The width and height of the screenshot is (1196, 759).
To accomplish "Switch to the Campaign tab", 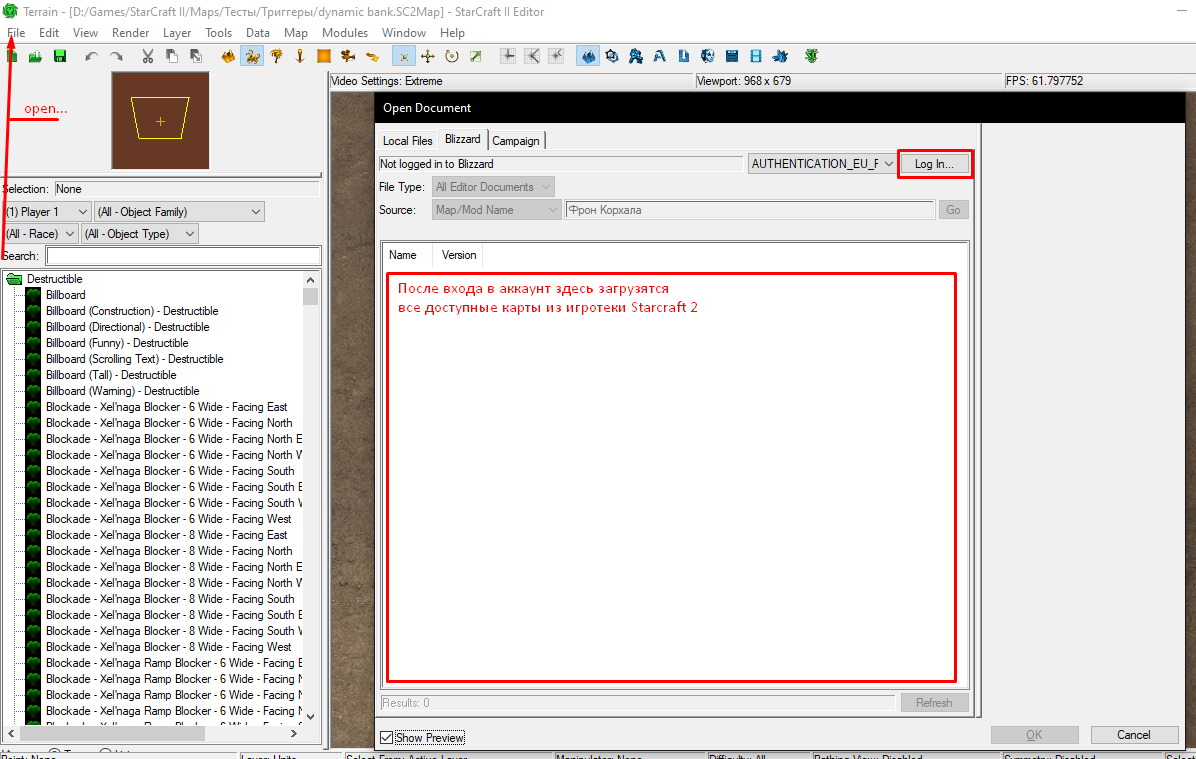I will [516, 140].
